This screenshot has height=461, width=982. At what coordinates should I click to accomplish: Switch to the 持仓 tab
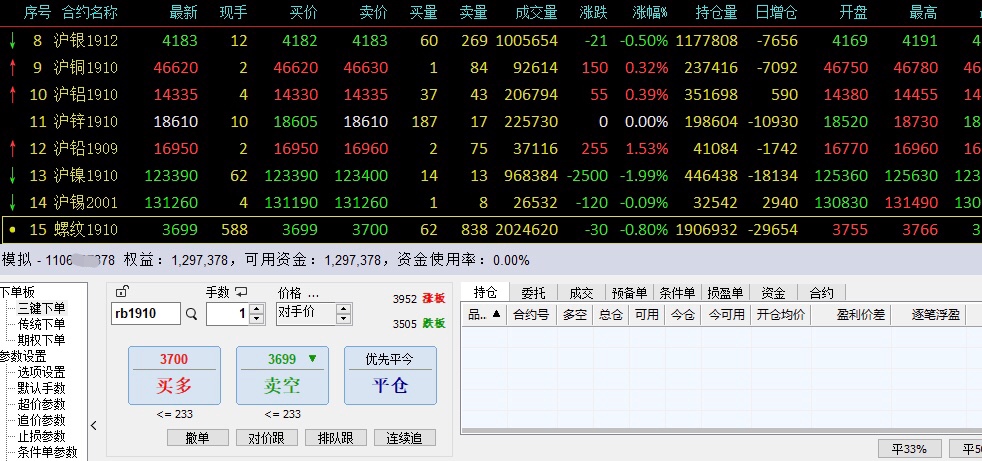[485, 292]
